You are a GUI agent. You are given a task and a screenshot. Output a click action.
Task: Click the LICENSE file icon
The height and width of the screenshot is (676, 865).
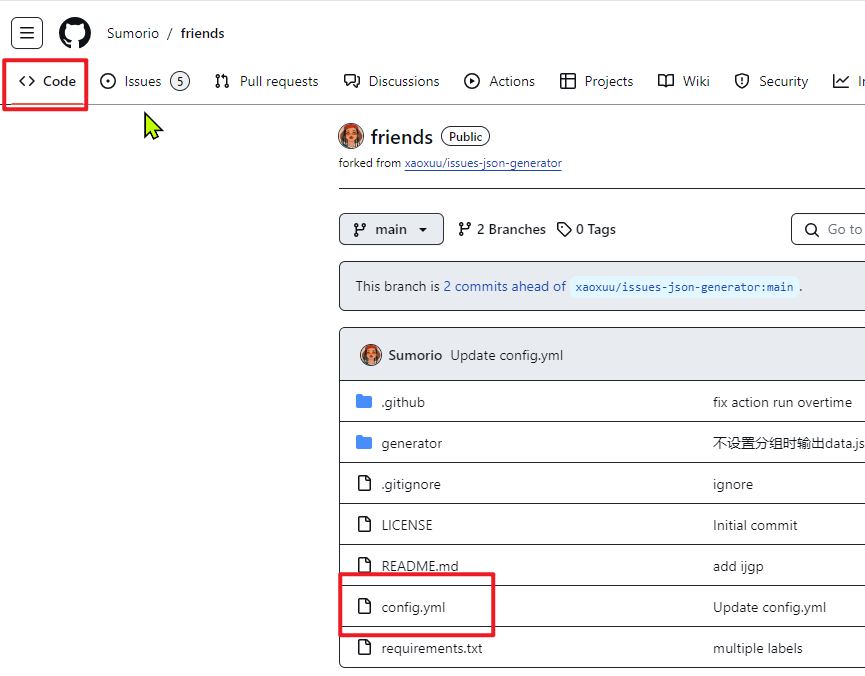[x=364, y=525]
